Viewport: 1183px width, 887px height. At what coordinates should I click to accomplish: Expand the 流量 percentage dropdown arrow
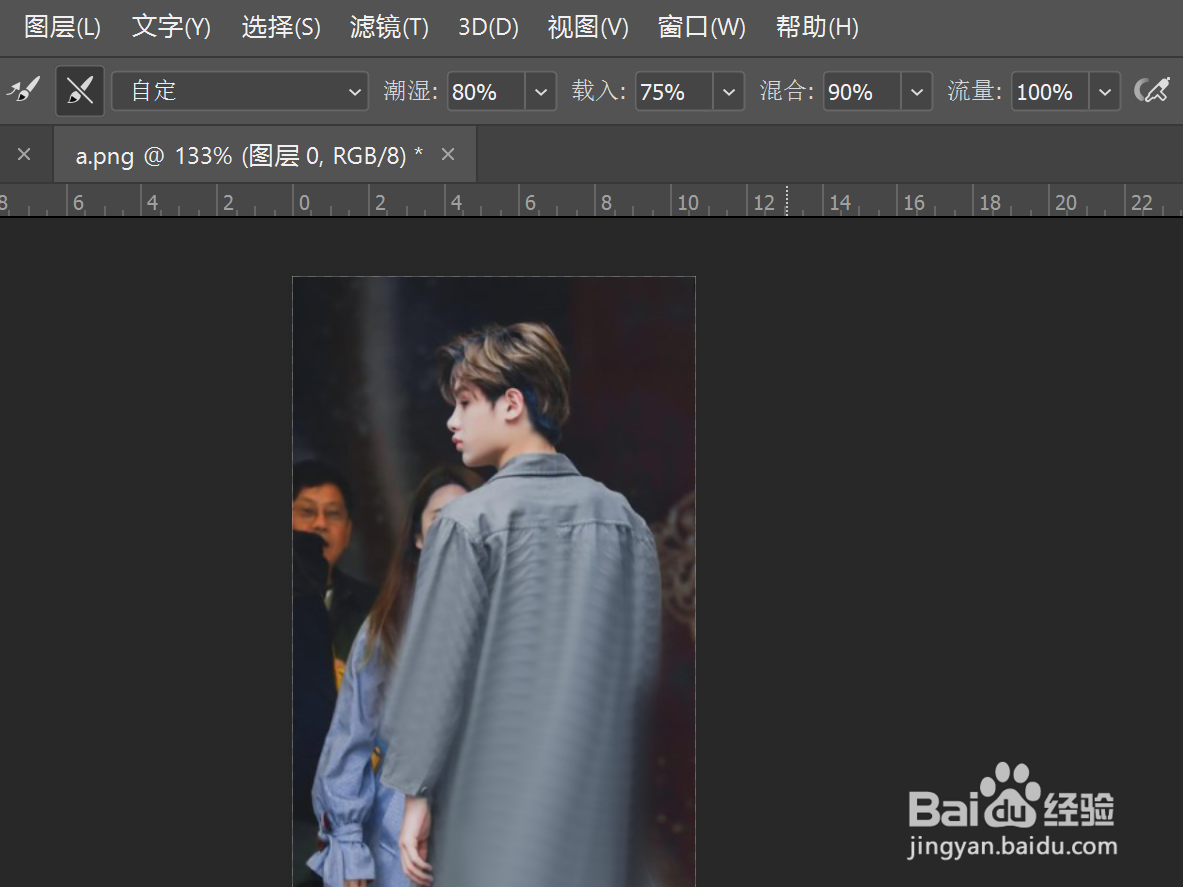click(1105, 91)
